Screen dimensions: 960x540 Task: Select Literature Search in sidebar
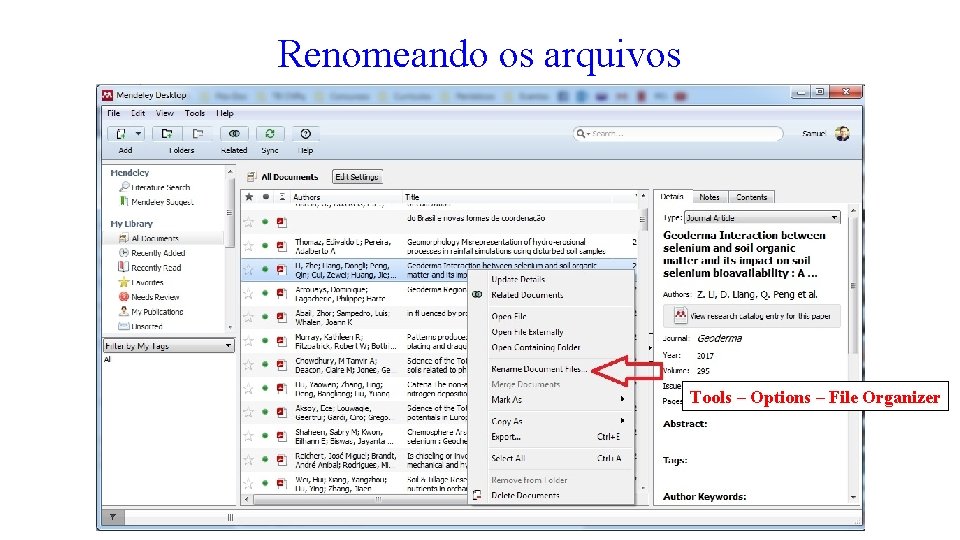point(160,187)
